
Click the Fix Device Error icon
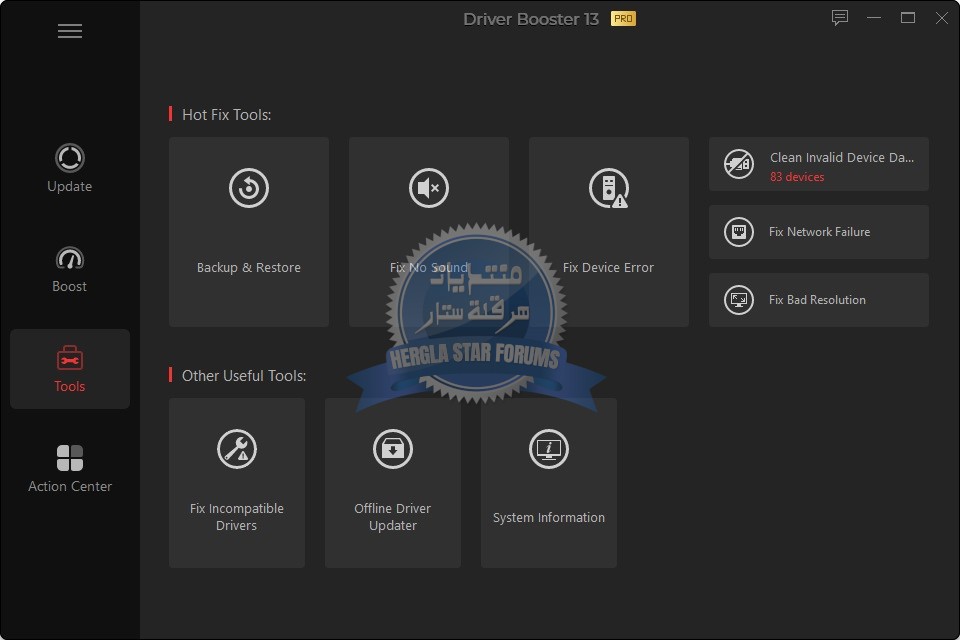(x=608, y=188)
